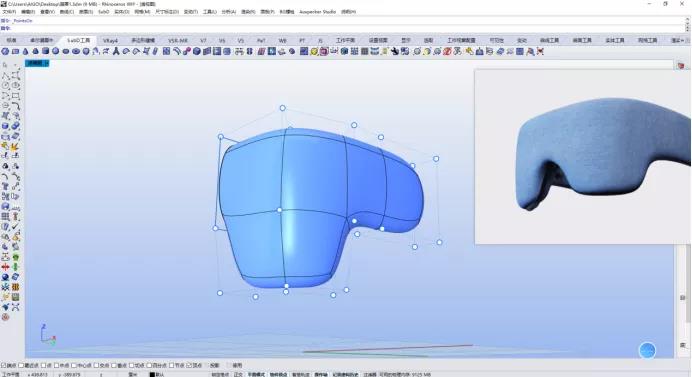The image size is (692, 377).
Task: Click the black A-shaped figure toolbar icon
Action: coord(116,51)
